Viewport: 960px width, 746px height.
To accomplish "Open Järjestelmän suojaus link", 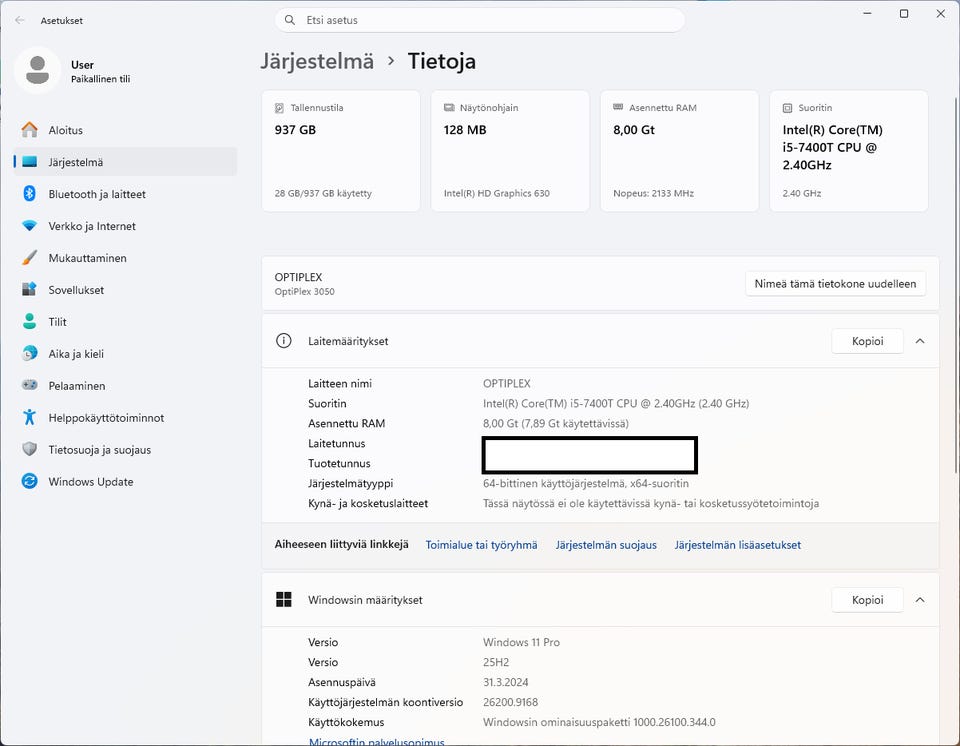I will coord(606,544).
